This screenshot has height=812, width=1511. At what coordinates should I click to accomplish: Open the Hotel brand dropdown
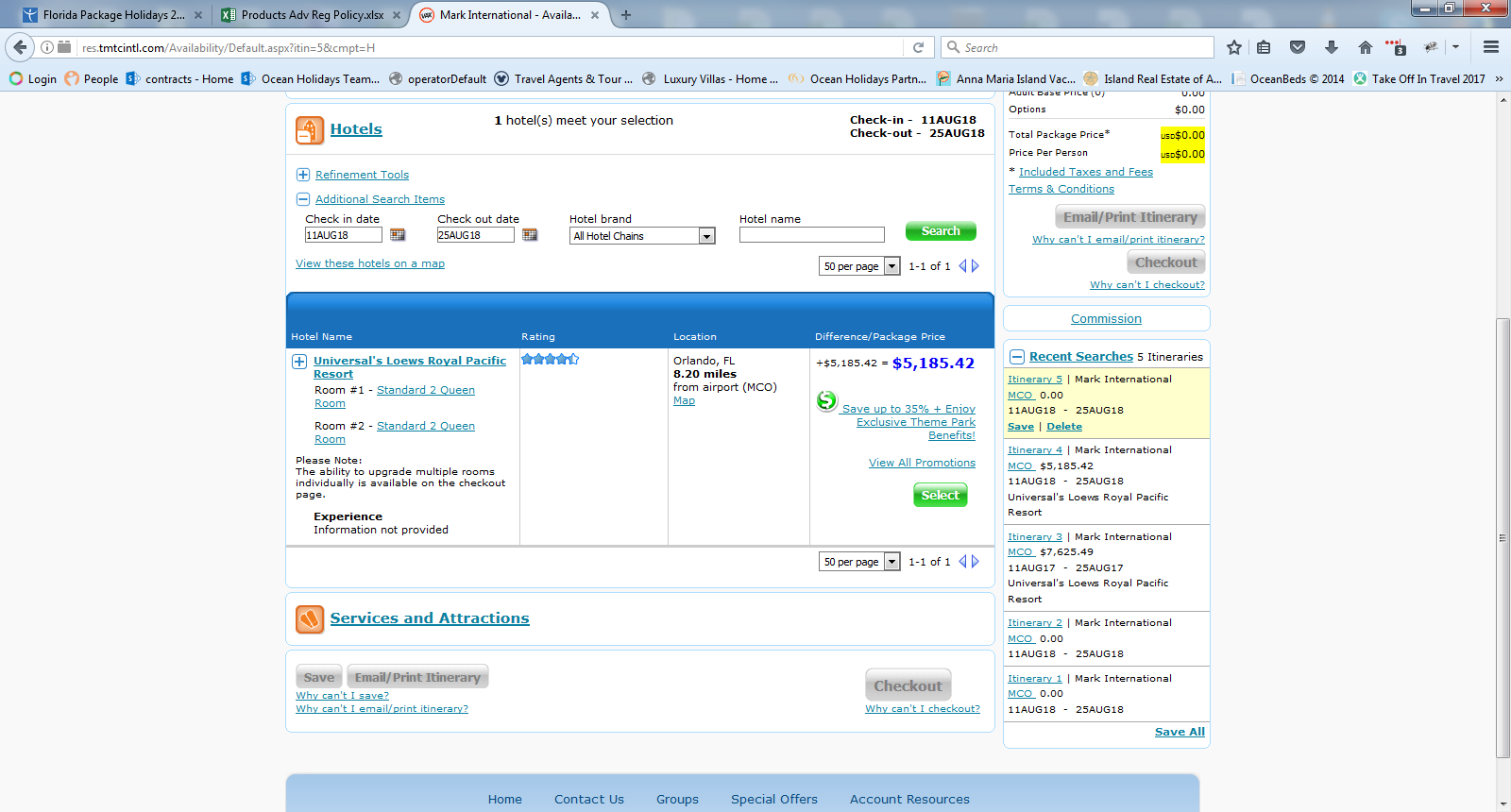click(x=642, y=236)
